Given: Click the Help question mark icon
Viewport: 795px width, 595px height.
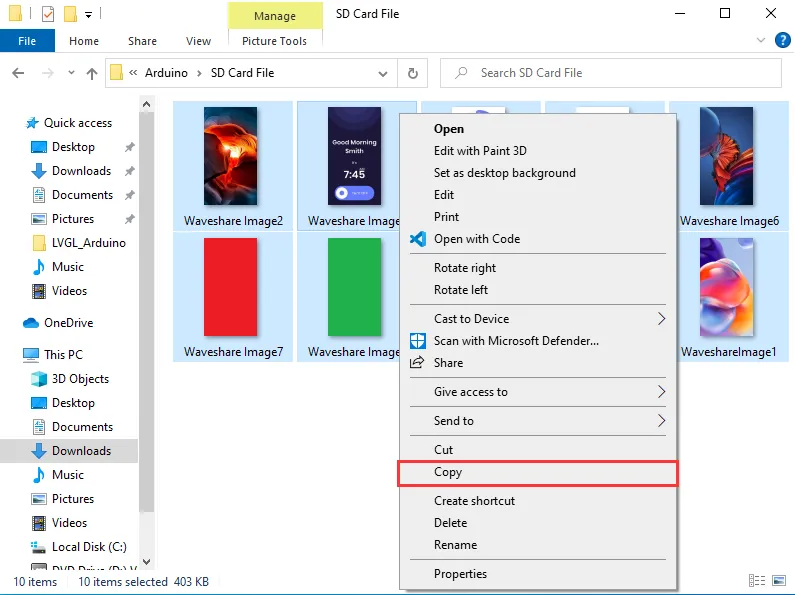Looking at the screenshot, I should click(781, 41).
